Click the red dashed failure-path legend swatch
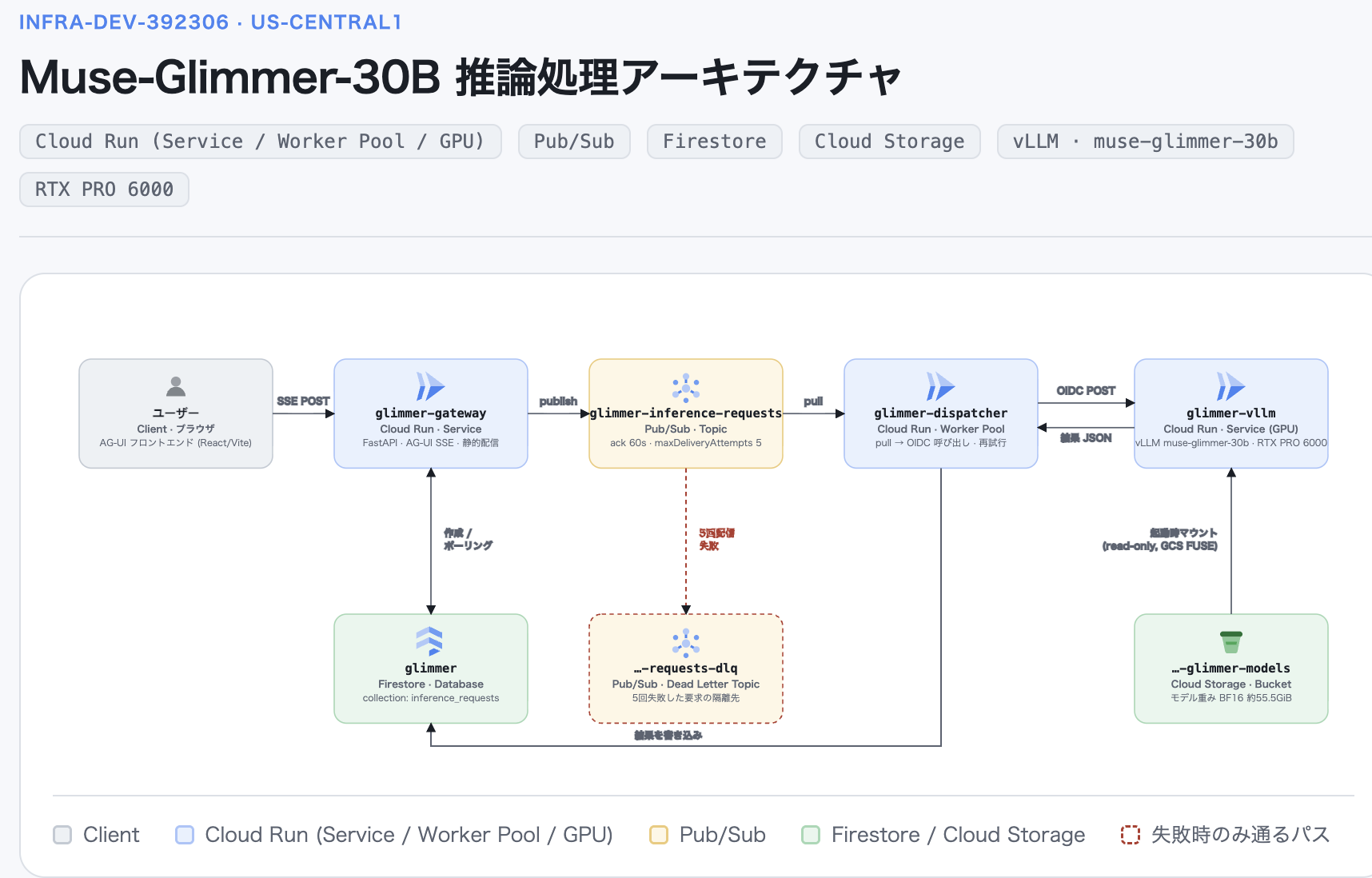 tap(1131, 835)
